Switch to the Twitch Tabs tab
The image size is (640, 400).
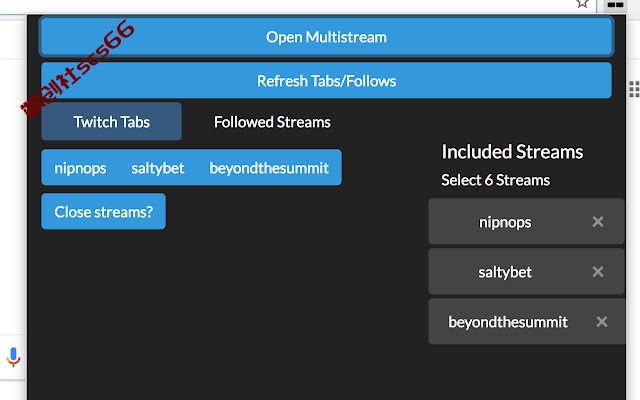click(x=111, y=122)
